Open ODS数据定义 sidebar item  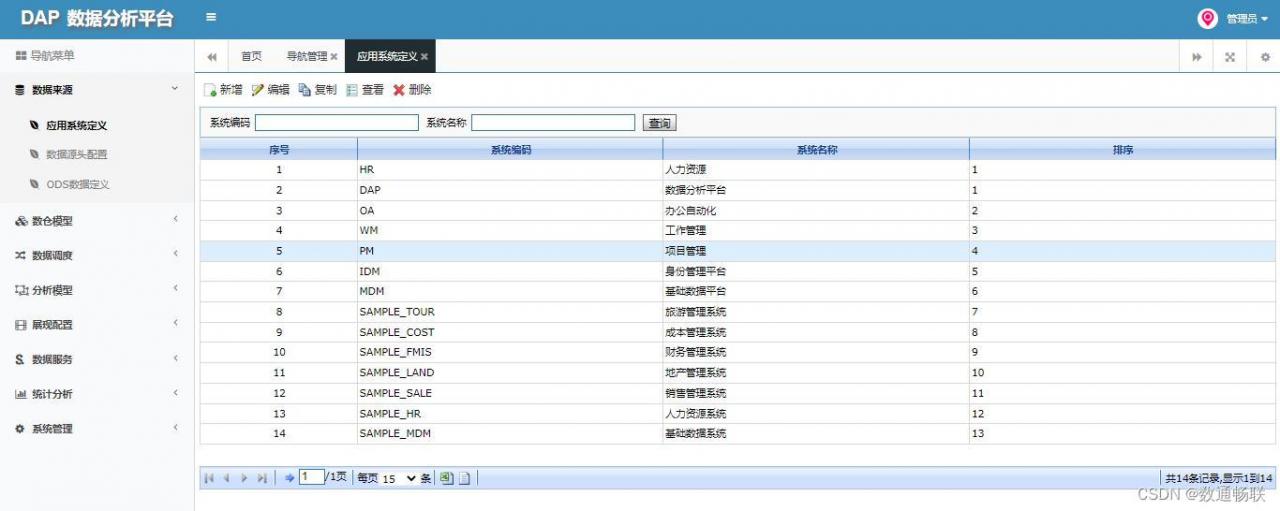77,184
